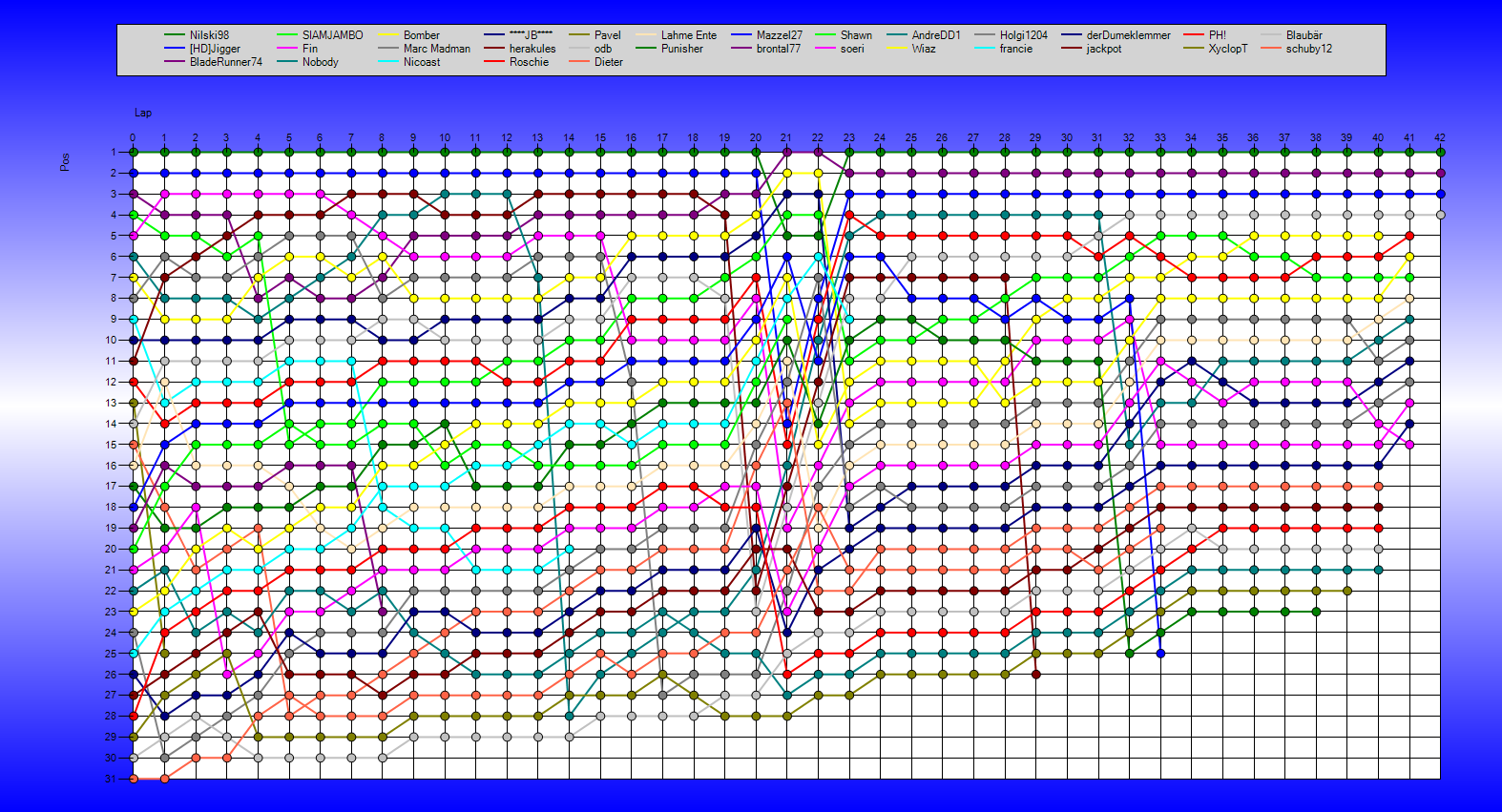Click the green position 1 marker at lap 42
Image resolution: width=1502 pixels, height=812 pixels.
pos(1440,152)
